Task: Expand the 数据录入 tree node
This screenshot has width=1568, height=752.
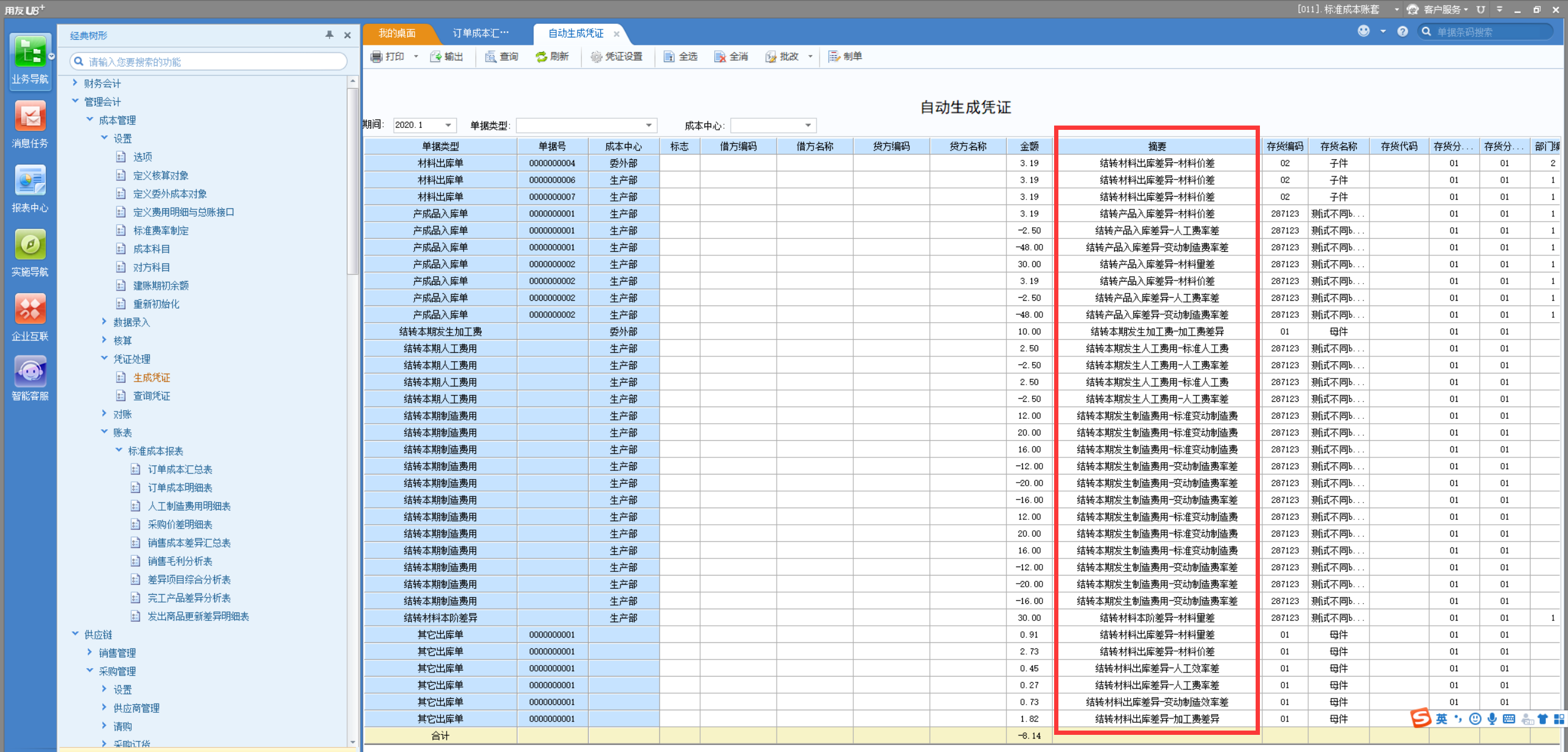Action: (x=104, y=321)
